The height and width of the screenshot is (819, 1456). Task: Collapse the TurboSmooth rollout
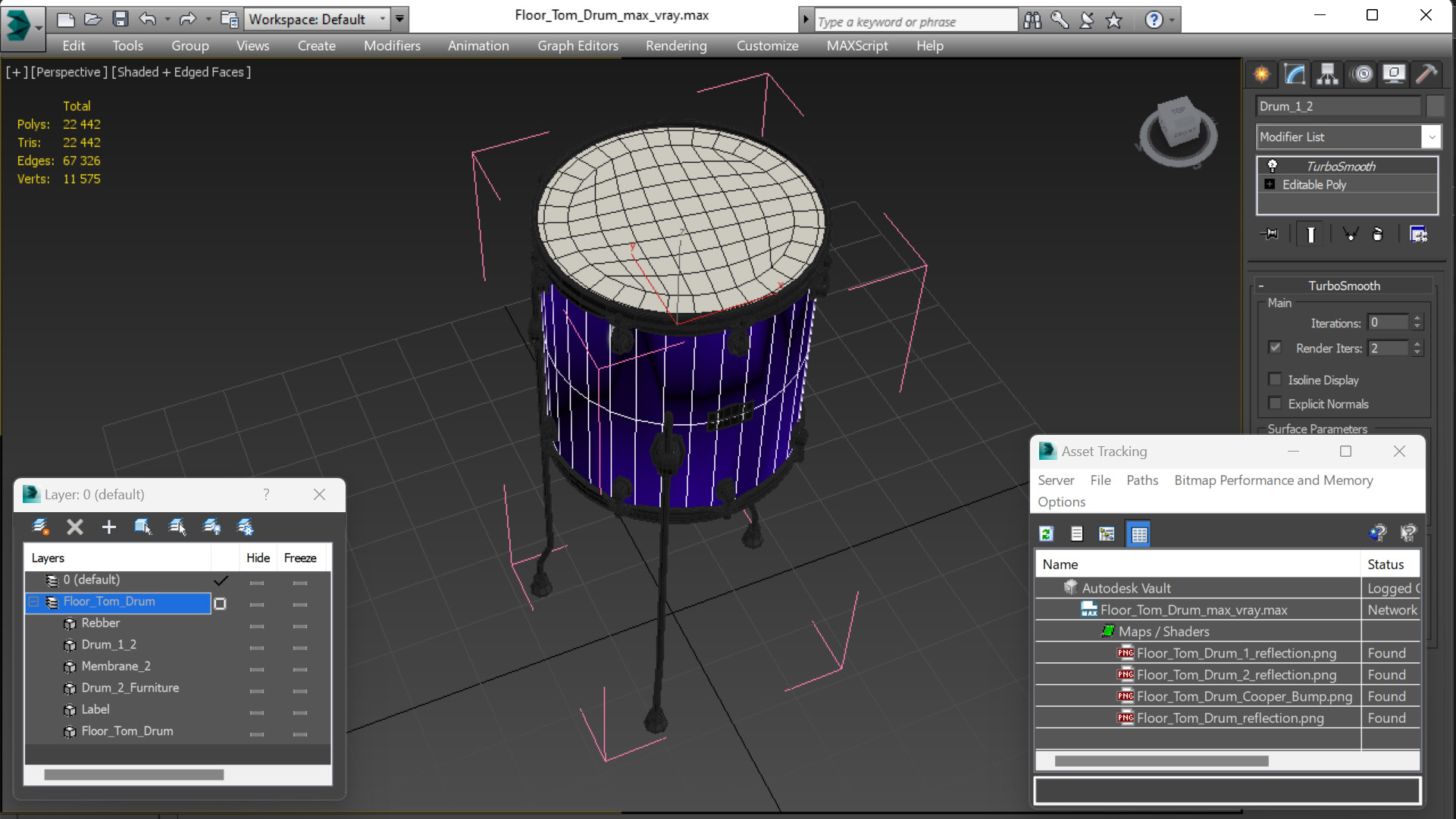point(1261,286)
